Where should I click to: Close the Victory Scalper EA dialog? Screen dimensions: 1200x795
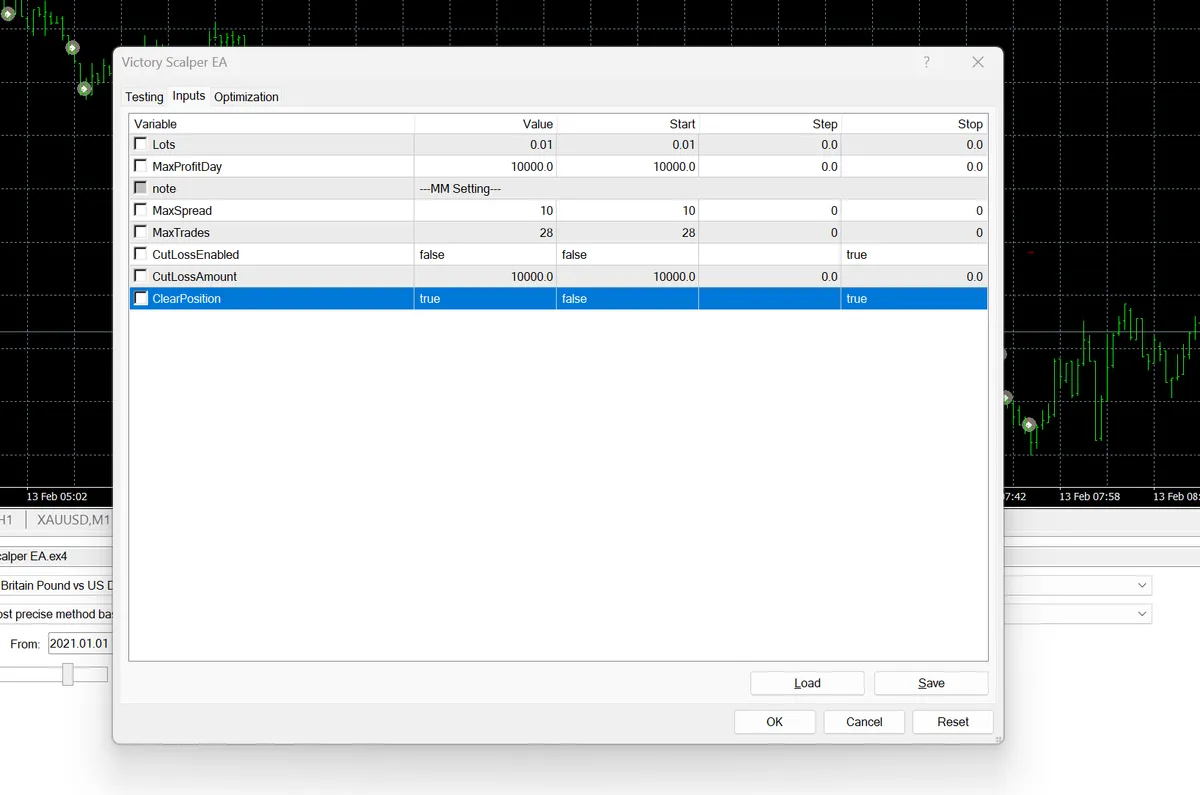click(978, 62)
